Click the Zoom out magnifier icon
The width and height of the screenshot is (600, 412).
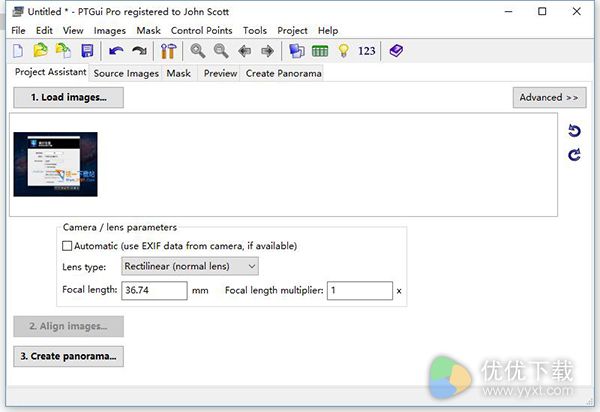click(x=221, y=51)
